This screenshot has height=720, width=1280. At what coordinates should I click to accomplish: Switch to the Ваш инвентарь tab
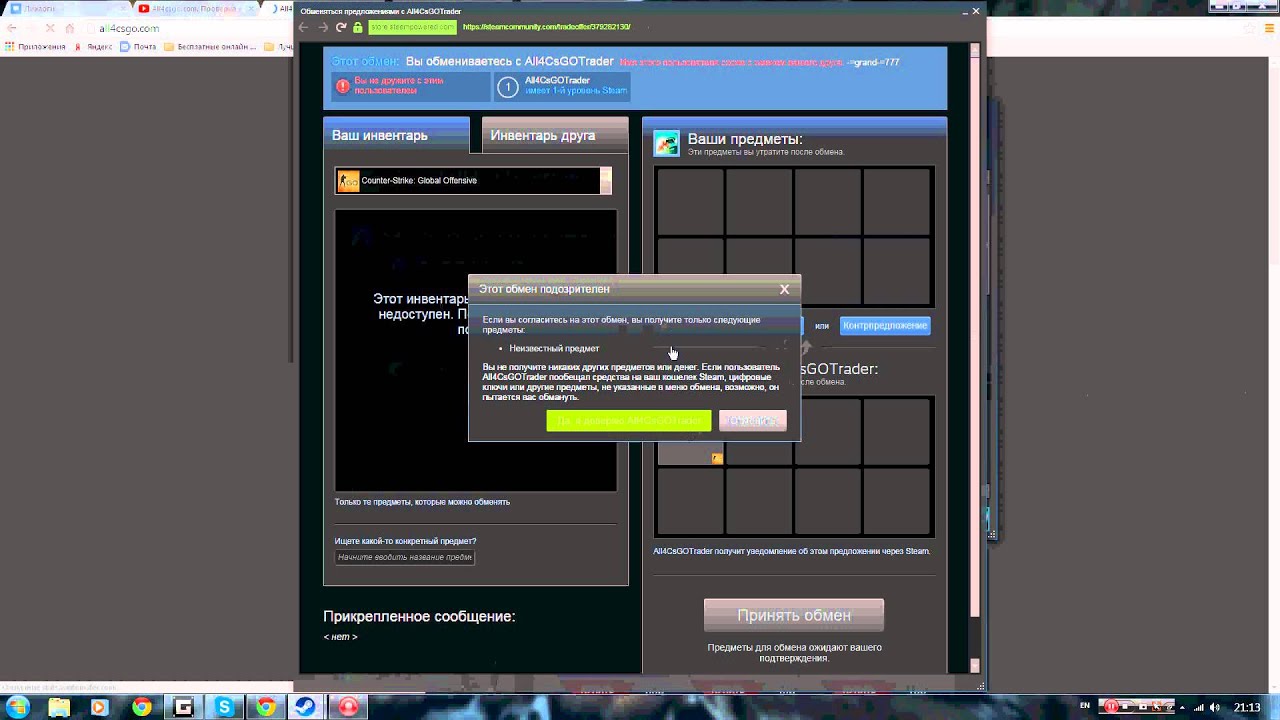(x=396, y=135)
